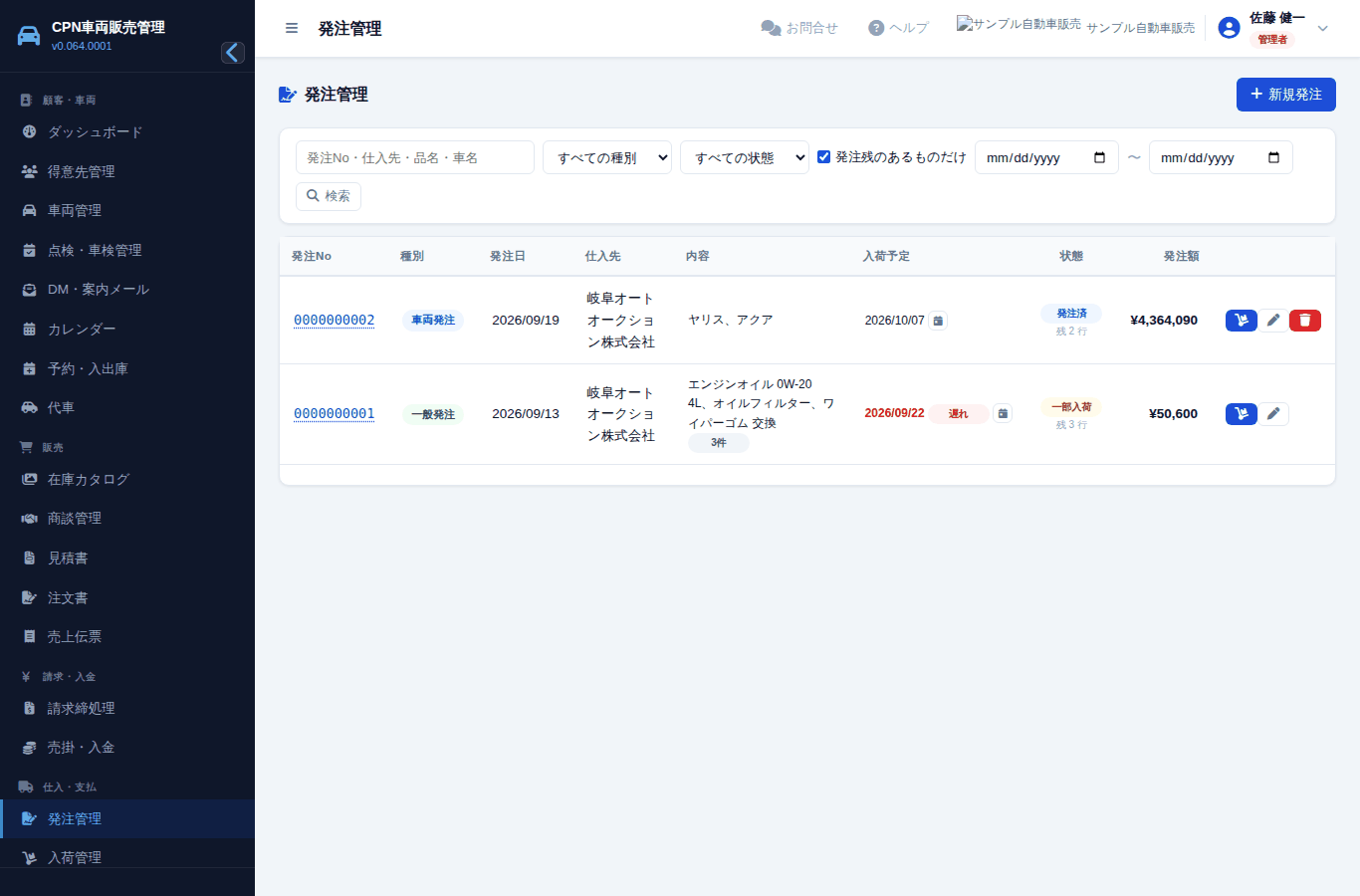
Task: Open 注文書 in sidebar
Action: [127, 597]
